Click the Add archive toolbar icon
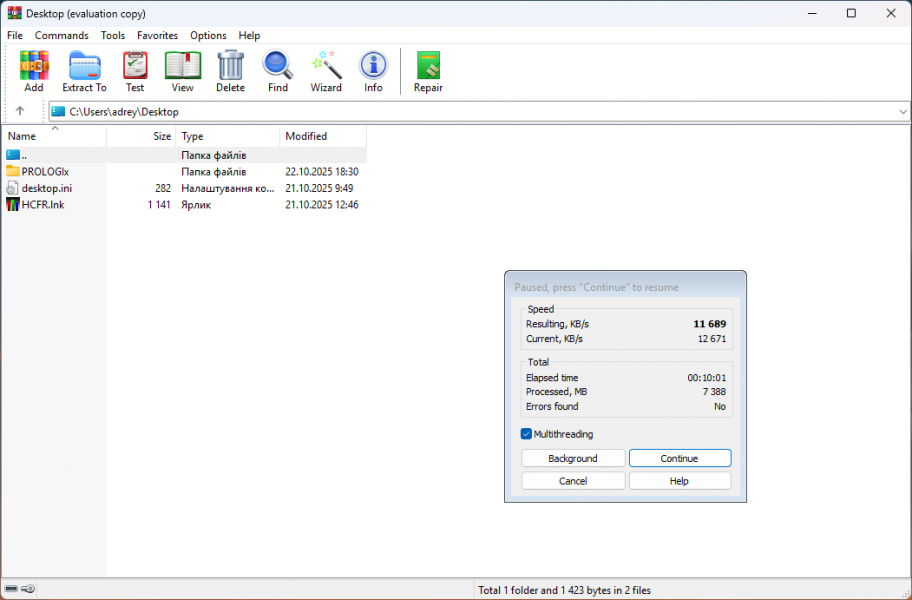 coord(34,67)
